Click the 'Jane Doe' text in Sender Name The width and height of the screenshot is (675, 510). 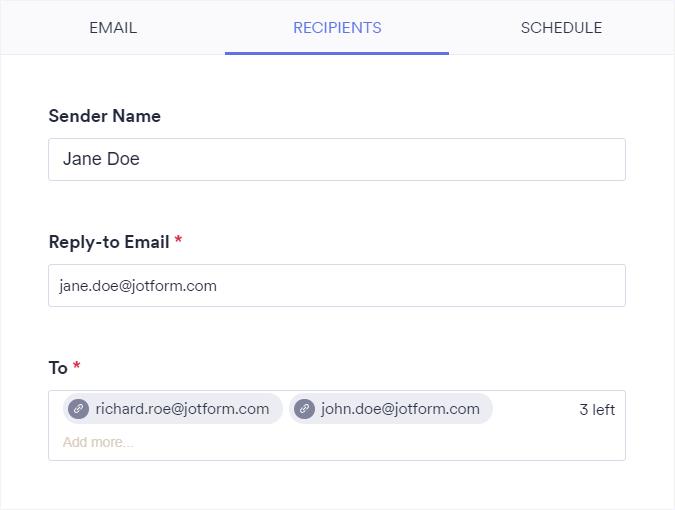coord(101,160)
